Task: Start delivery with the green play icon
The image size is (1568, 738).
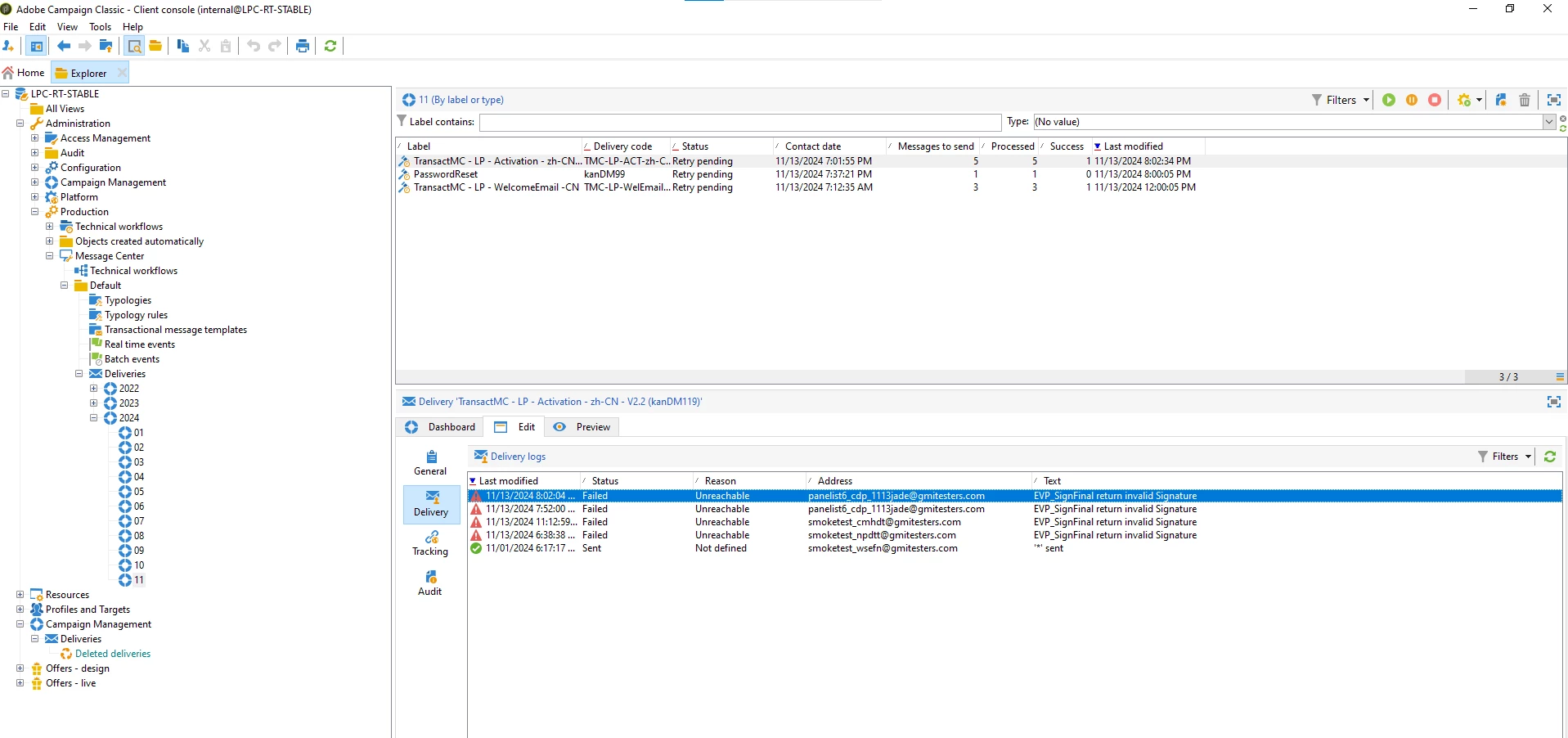Action: coord(1389,100)
